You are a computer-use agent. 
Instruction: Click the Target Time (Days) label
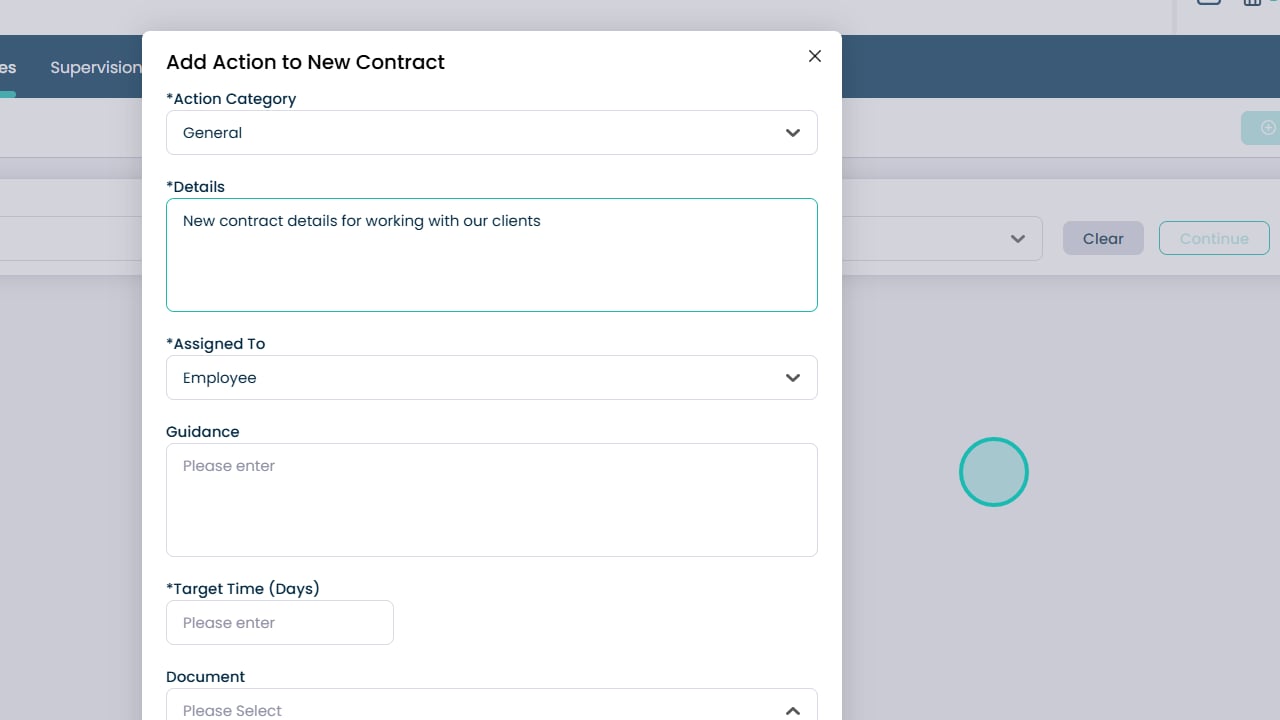243,589
